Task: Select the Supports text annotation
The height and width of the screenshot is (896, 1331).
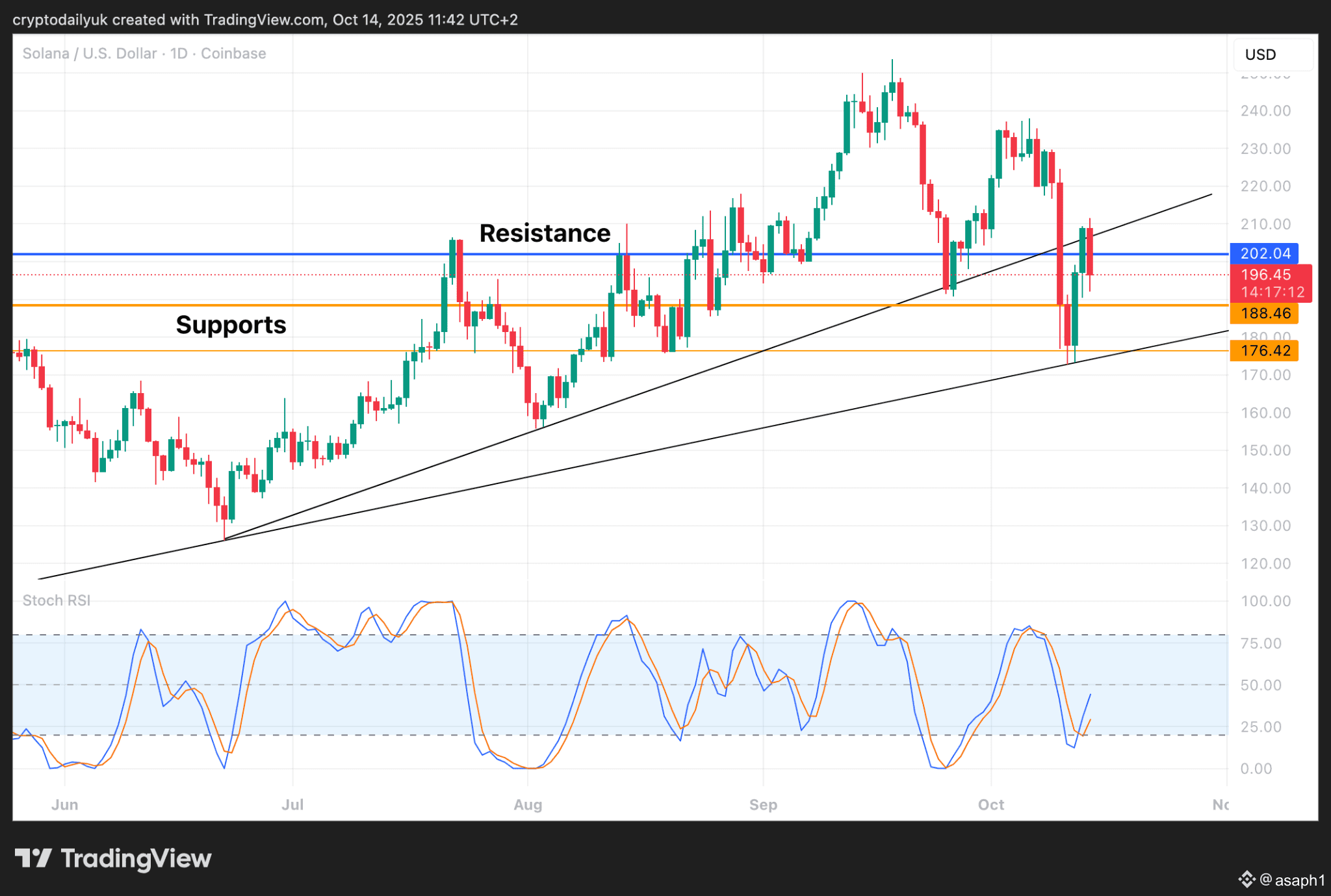Action: pos(231,325)
